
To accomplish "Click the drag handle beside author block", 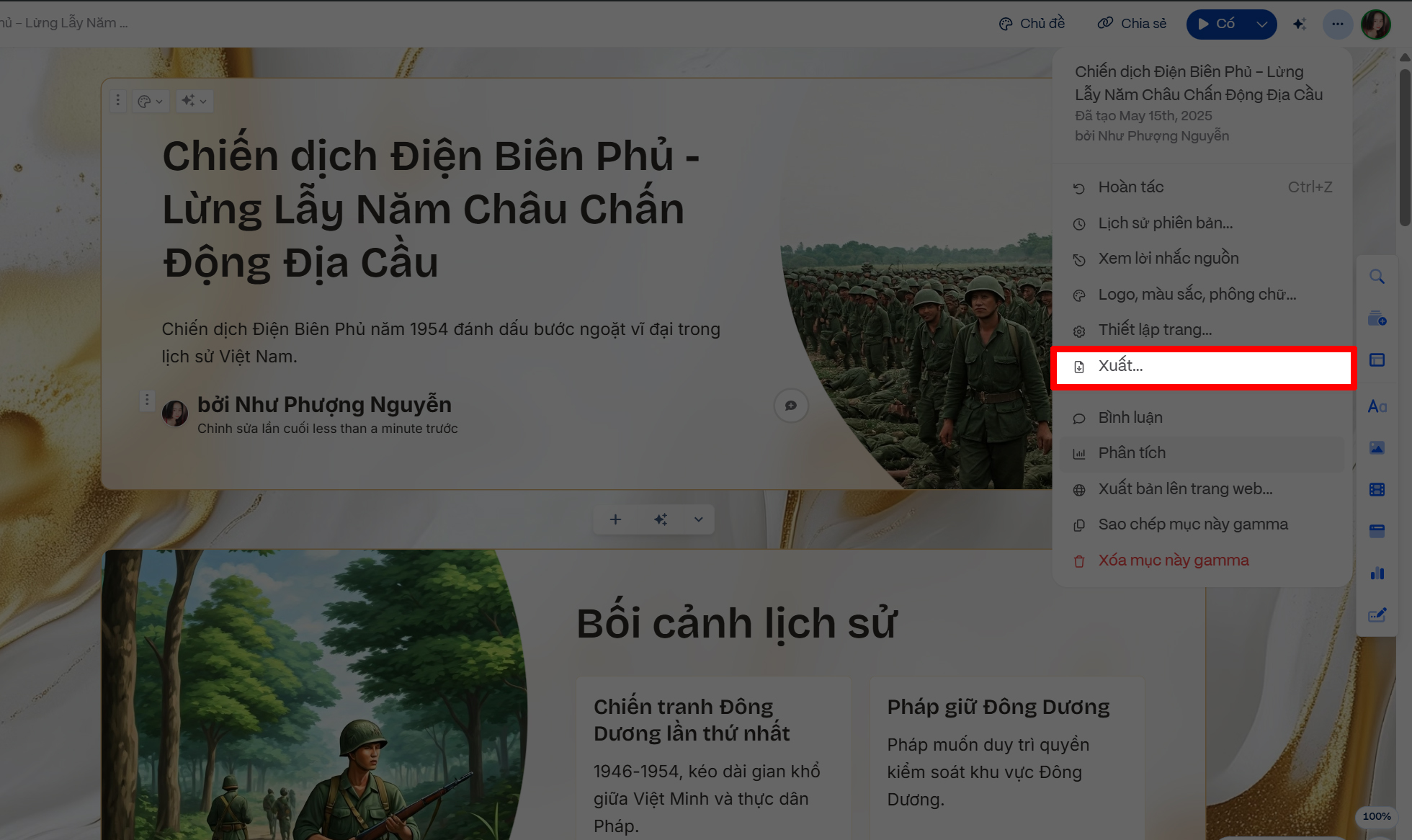I will pos(147,401).
